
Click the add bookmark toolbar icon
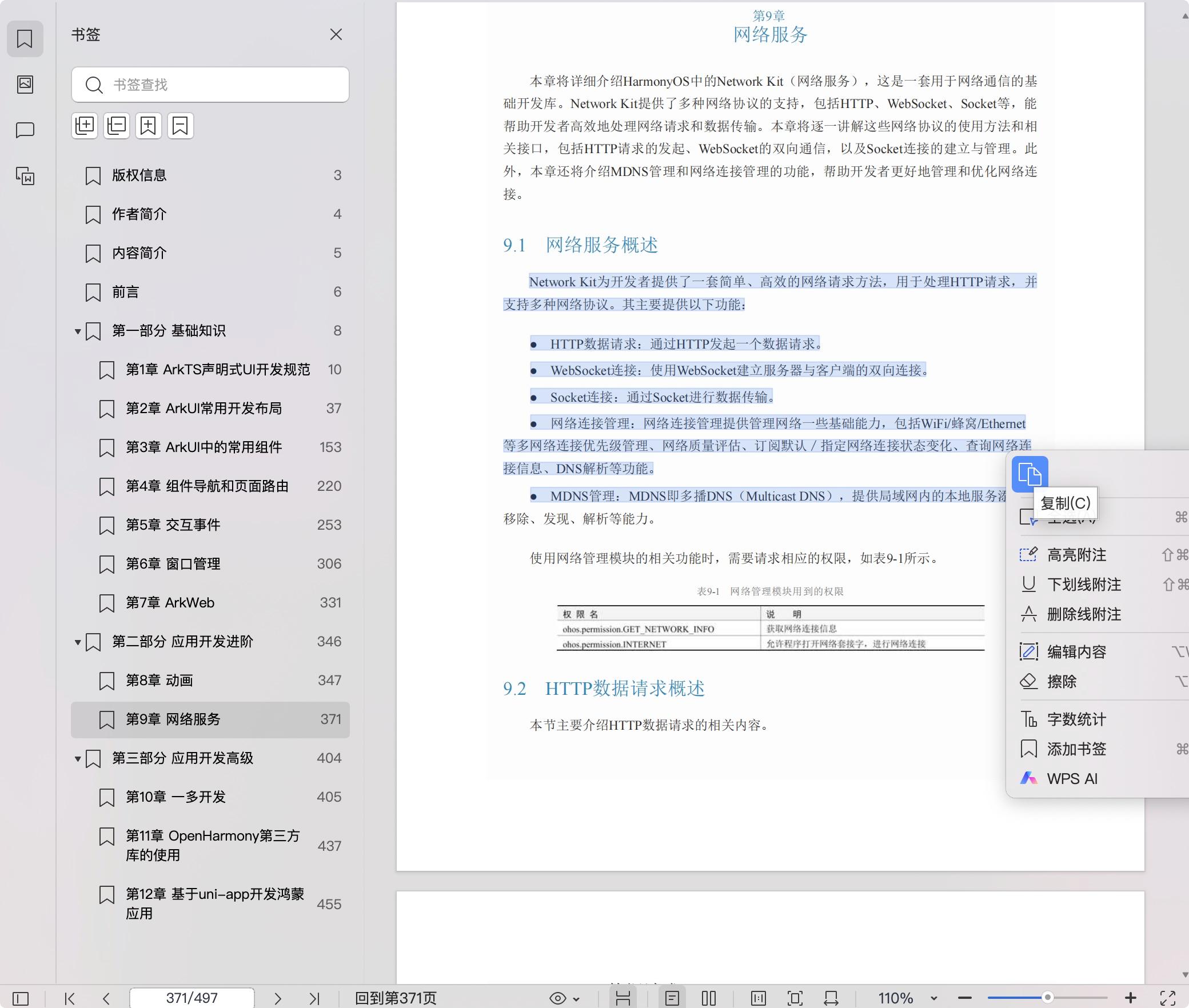[149, 126]
